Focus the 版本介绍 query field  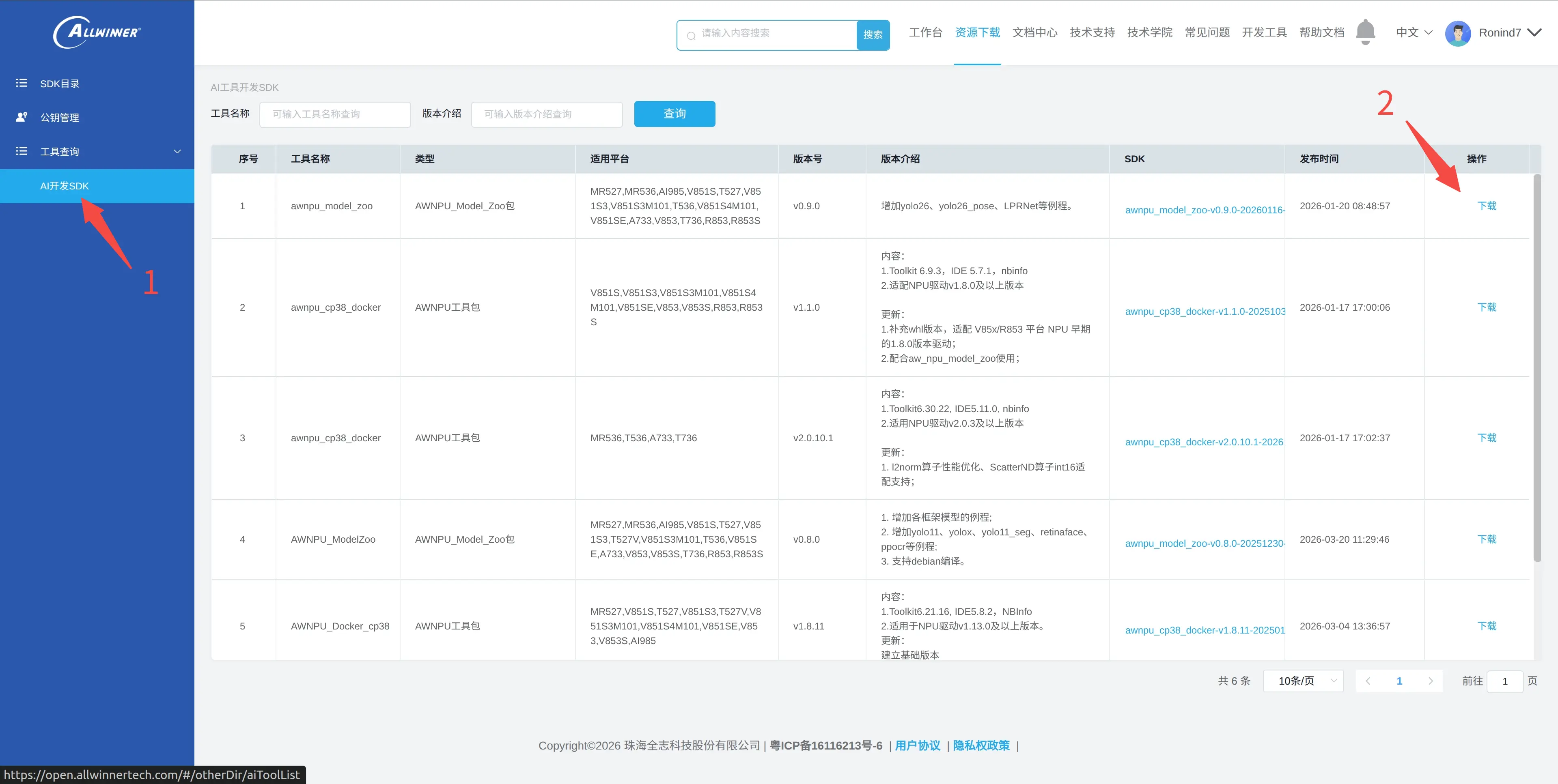point(547,114)
